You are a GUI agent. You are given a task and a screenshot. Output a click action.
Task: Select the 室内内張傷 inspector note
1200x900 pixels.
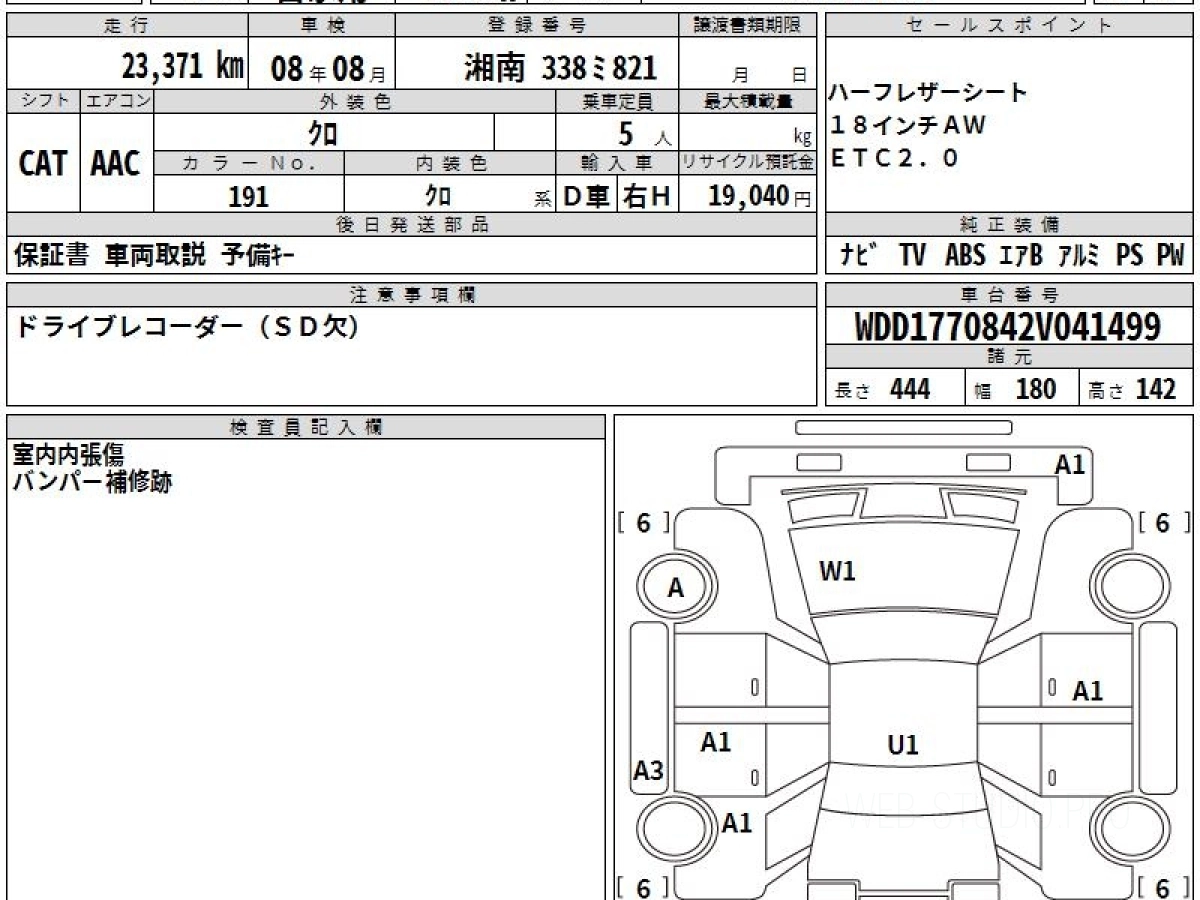pyautogui.click(x=68, y=455)
